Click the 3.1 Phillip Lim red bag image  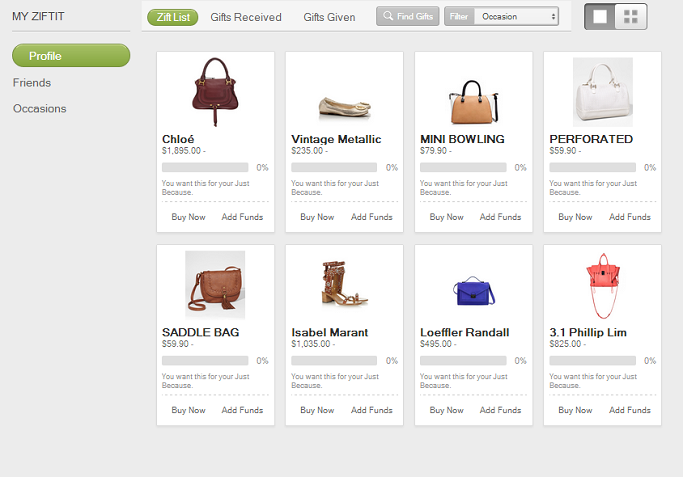coord(603,286)
